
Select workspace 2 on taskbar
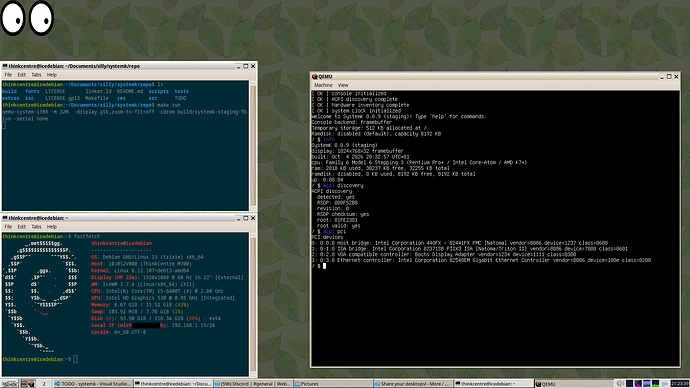tap(44, 384)
